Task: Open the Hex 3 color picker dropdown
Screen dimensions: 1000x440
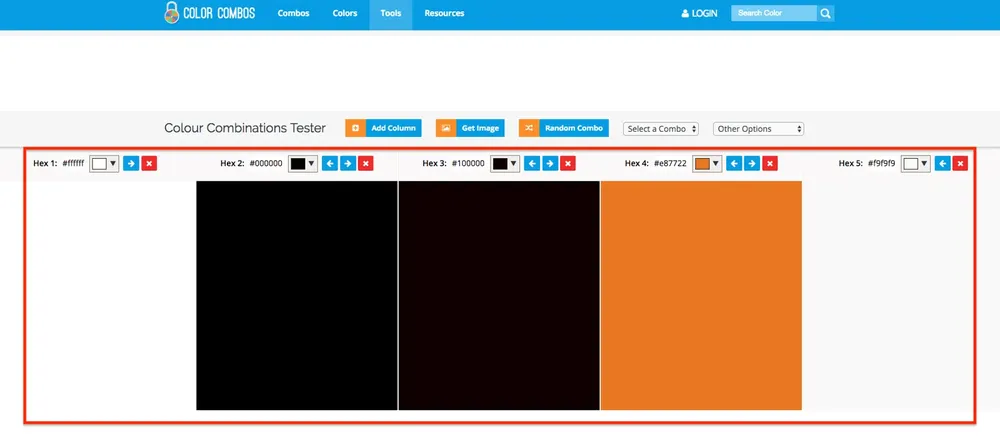Action: 505,164
